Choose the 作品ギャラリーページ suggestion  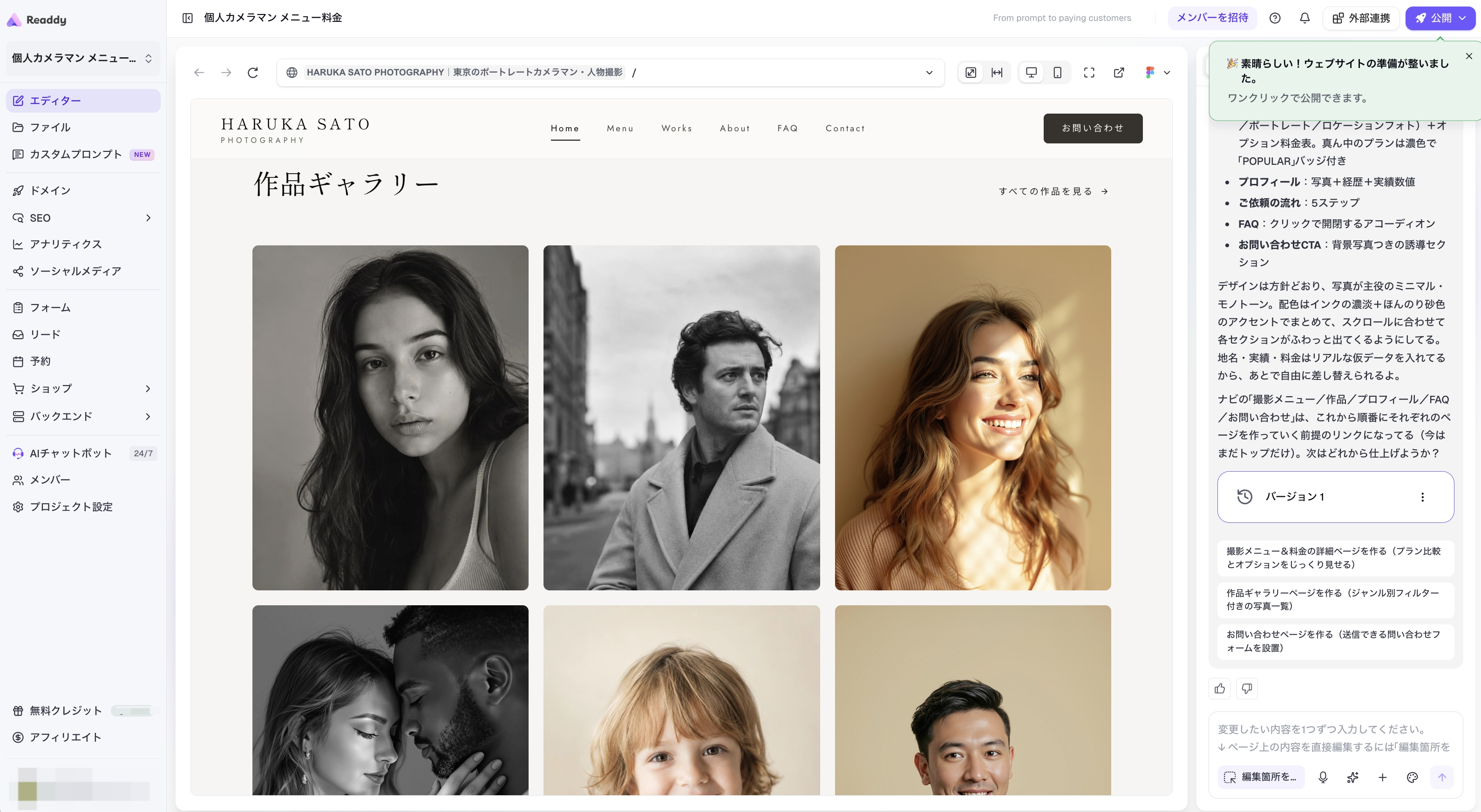tap(1335, 600)
